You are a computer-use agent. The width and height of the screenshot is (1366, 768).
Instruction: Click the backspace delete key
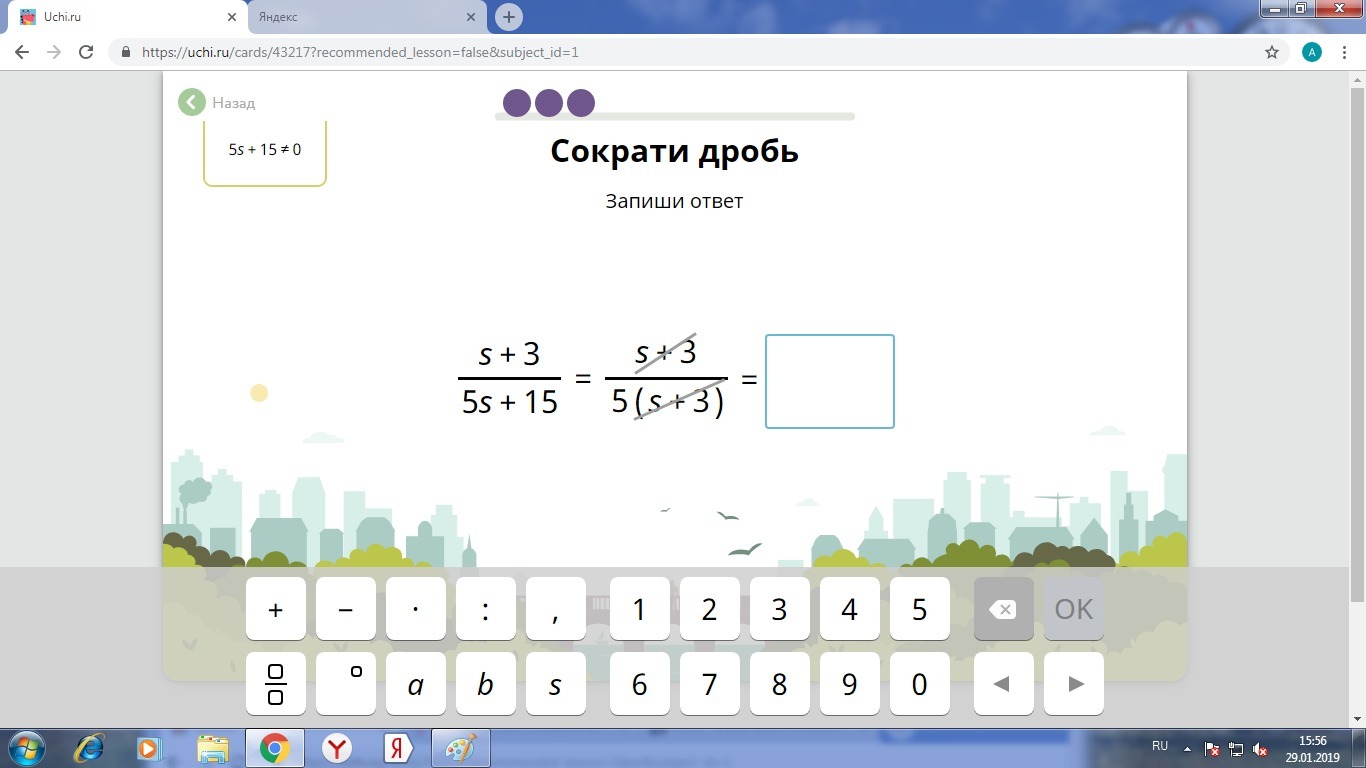(1004, 609)
